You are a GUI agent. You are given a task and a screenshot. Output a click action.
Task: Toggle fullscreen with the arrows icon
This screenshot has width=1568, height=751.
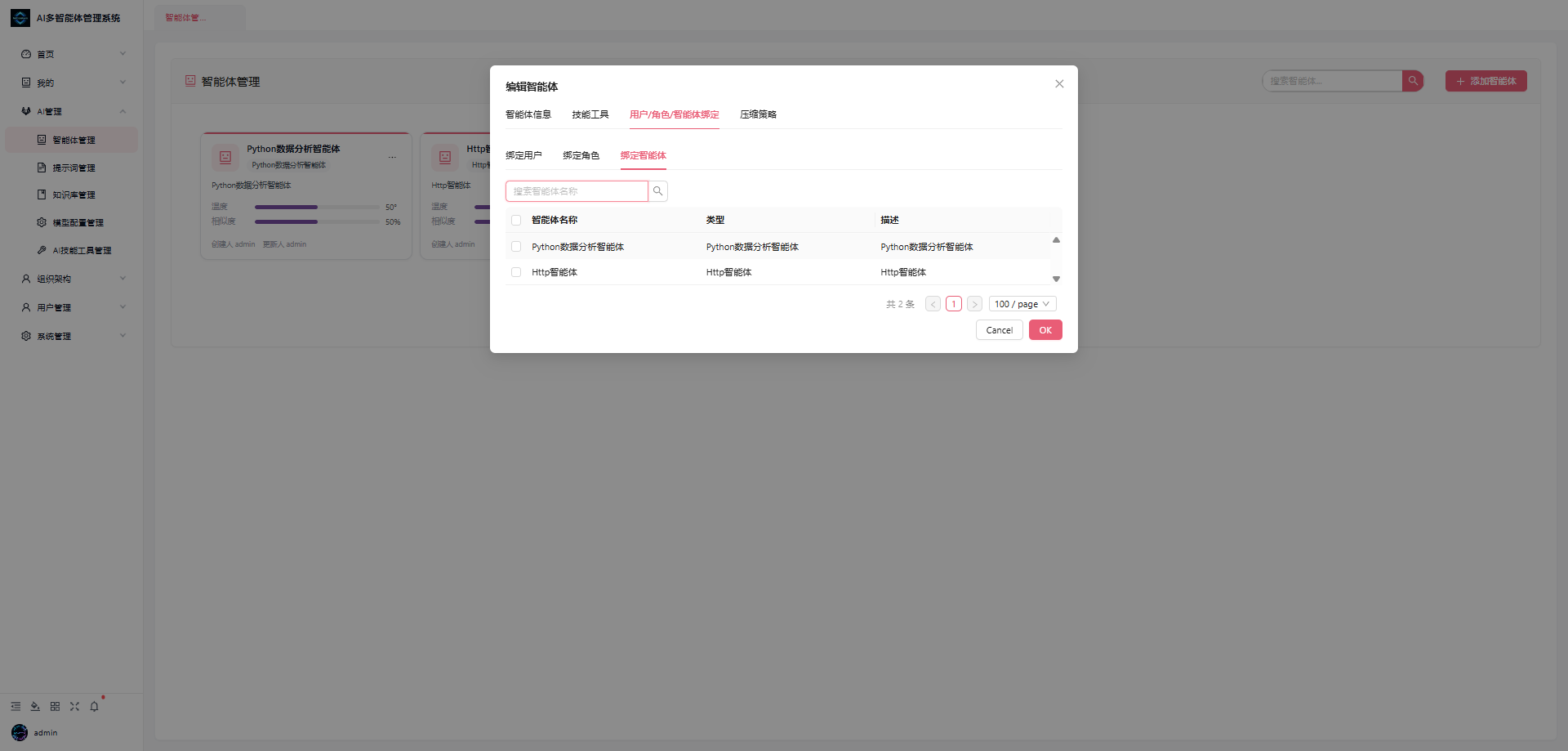click(74, 706)
